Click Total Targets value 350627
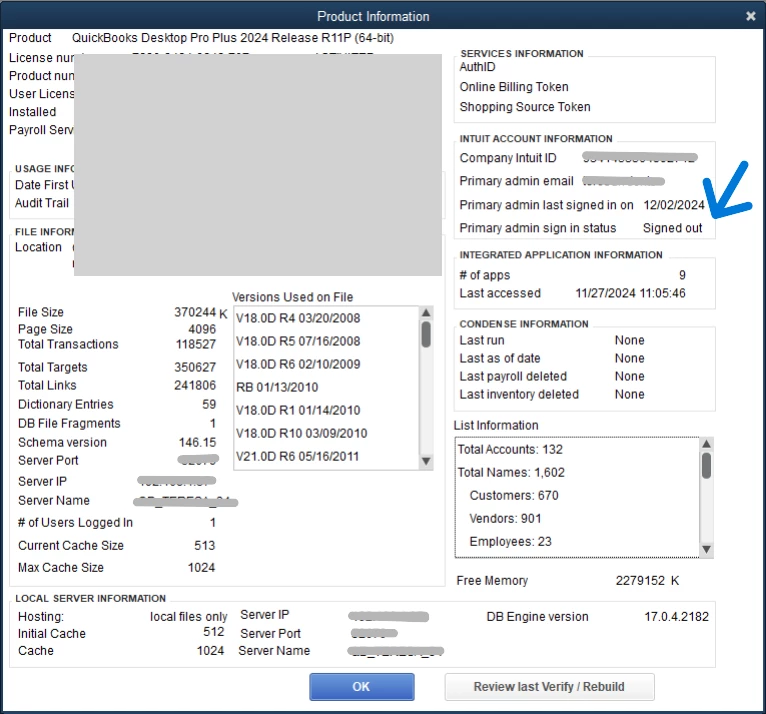 [195, 367]
